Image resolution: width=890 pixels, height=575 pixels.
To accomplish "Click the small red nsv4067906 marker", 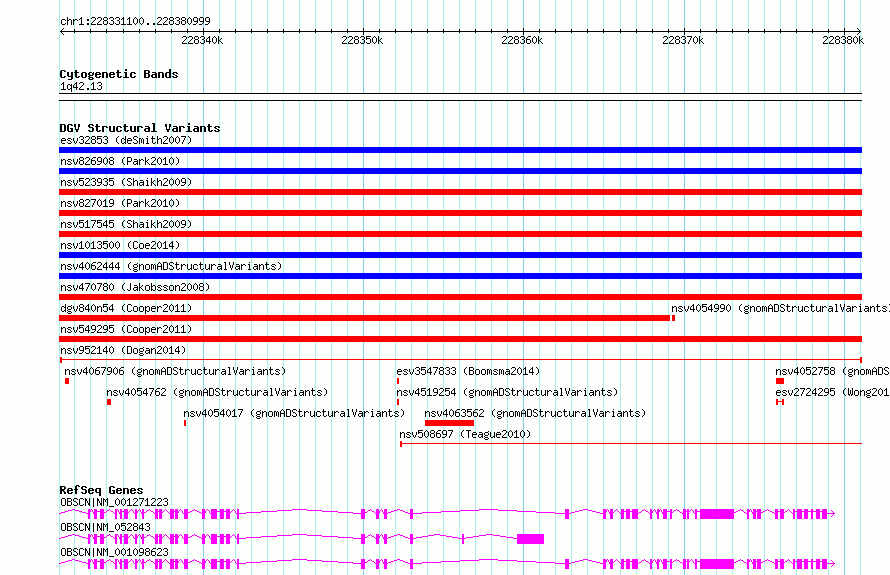I will click(67, 381).
